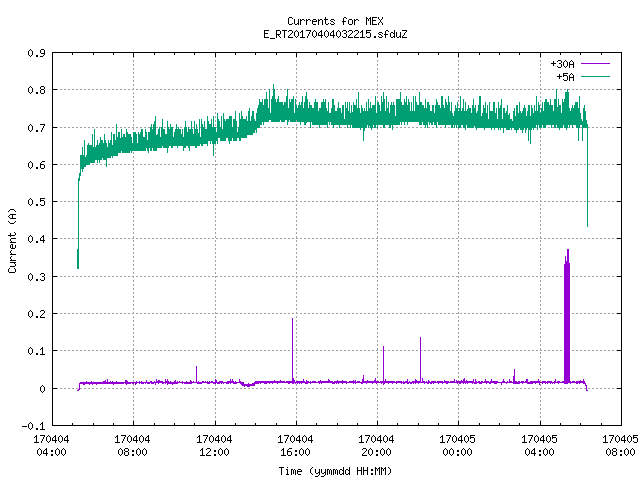Click the 170404 12:00 time tick label
Viewport: 640px width, 480px height.
[214, 446]
